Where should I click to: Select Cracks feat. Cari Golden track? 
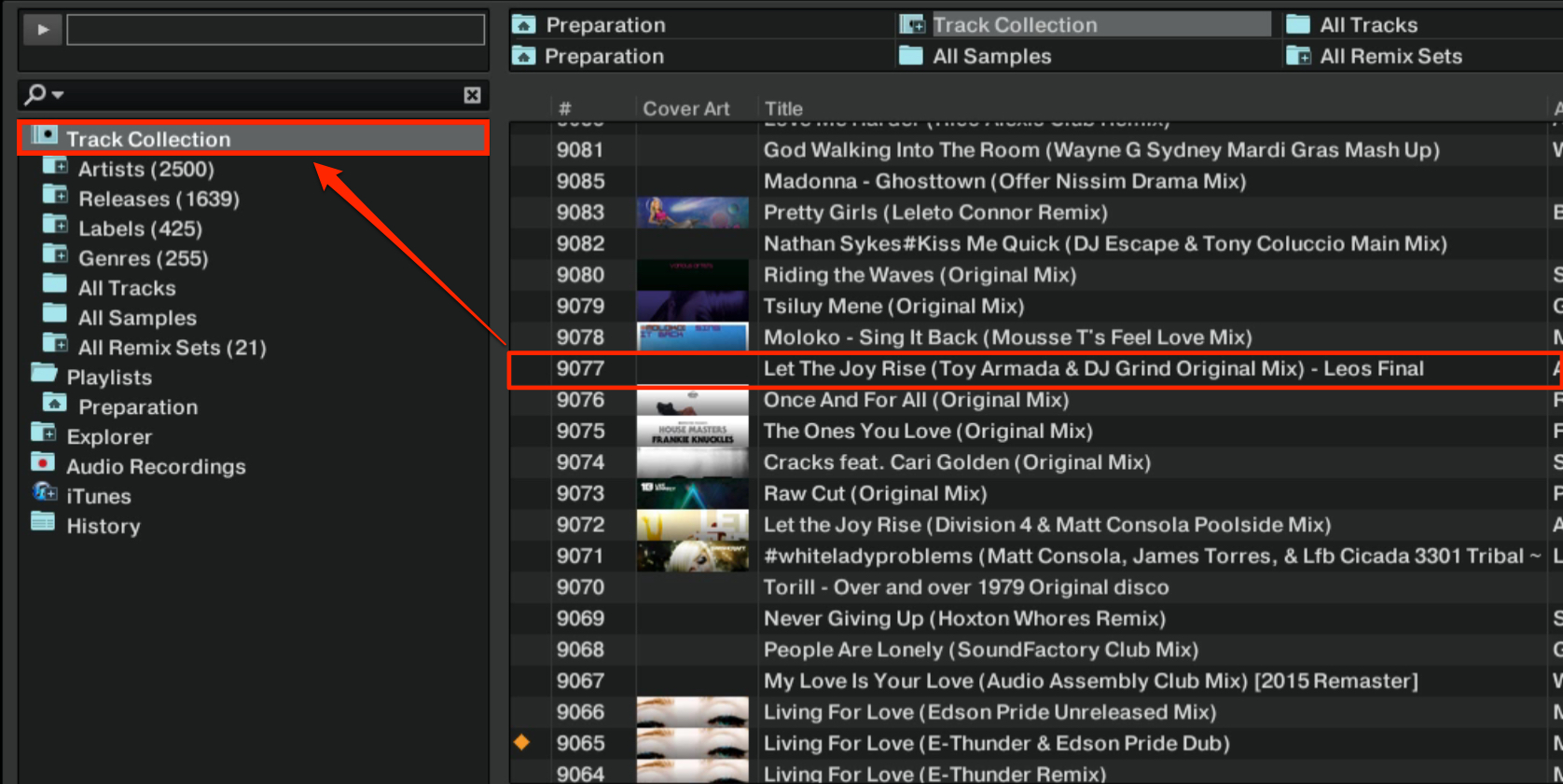(x=957, y=462)
